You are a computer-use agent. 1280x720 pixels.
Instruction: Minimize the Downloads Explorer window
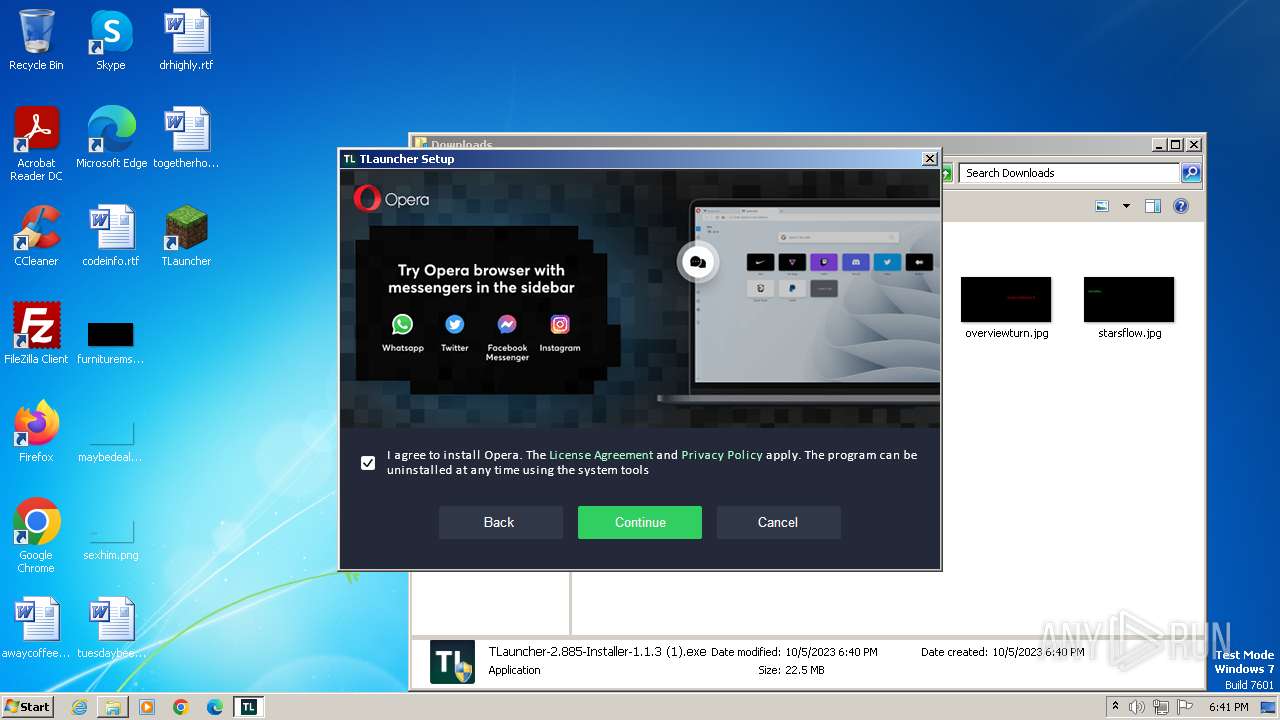pos(1159,145)
